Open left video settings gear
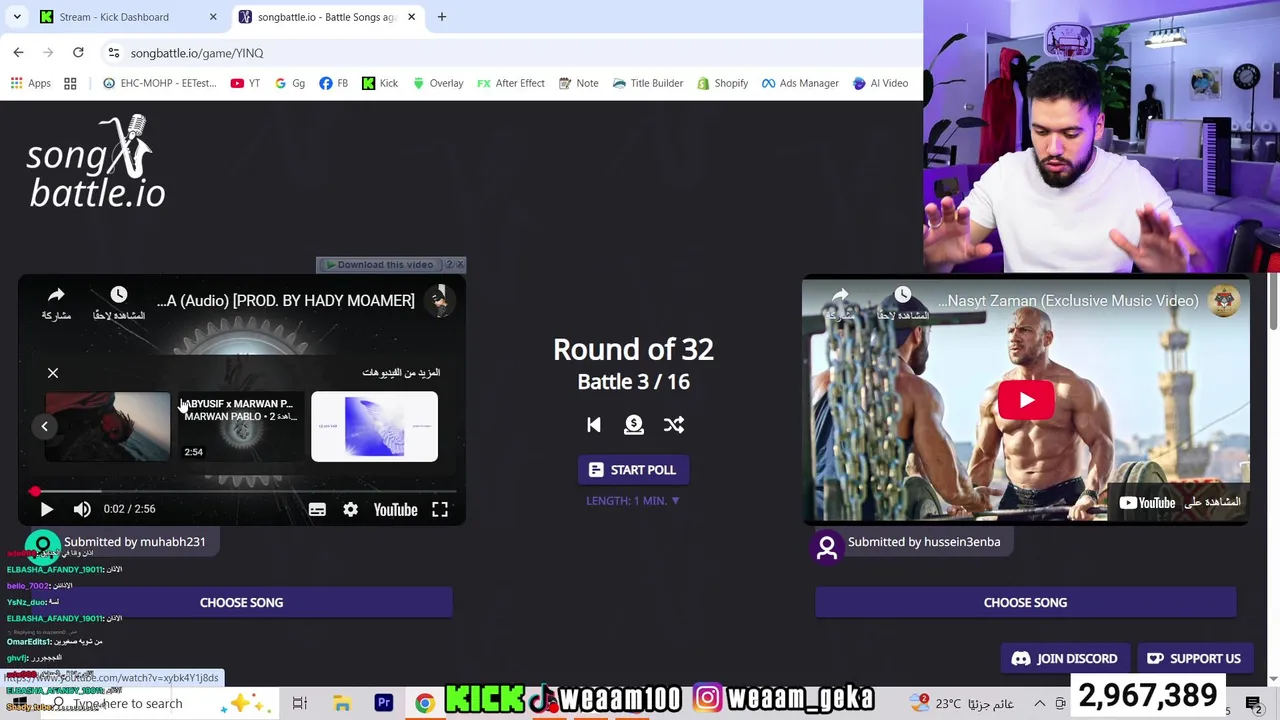The height and width of the screenshot is (720, 1280). coord(351,510)
